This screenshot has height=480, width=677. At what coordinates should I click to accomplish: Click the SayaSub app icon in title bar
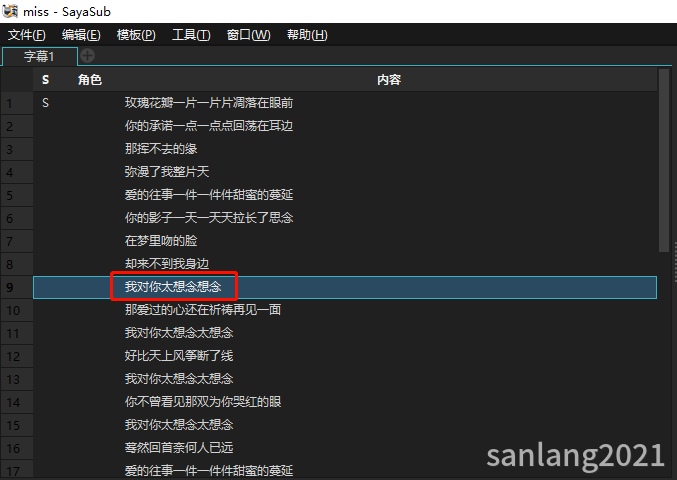[x=10, y=11]
